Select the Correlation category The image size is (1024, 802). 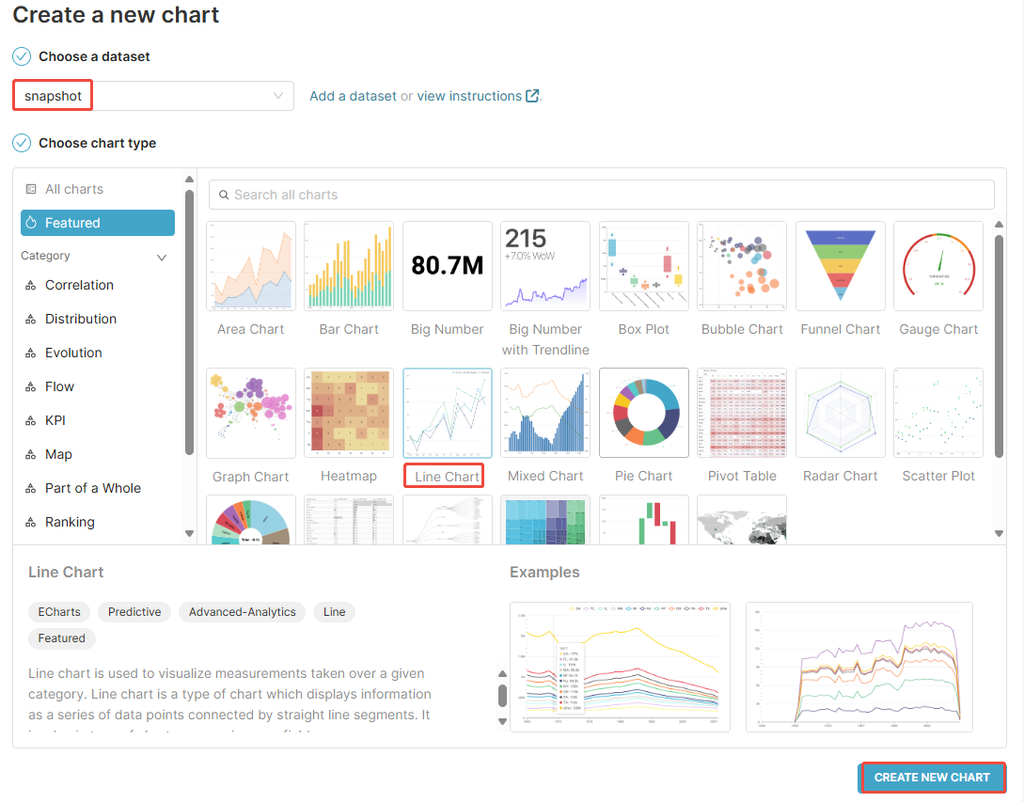(79, 285)
